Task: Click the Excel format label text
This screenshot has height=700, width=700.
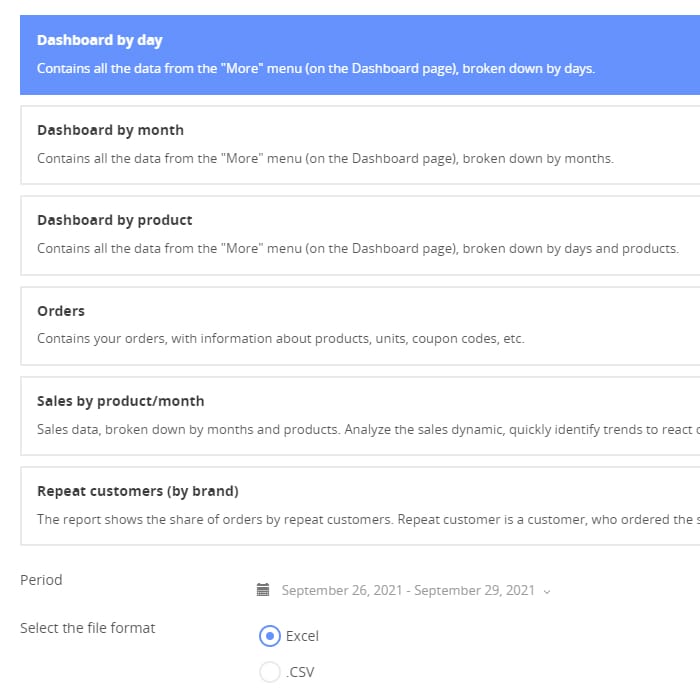Action: click(302, 636)
